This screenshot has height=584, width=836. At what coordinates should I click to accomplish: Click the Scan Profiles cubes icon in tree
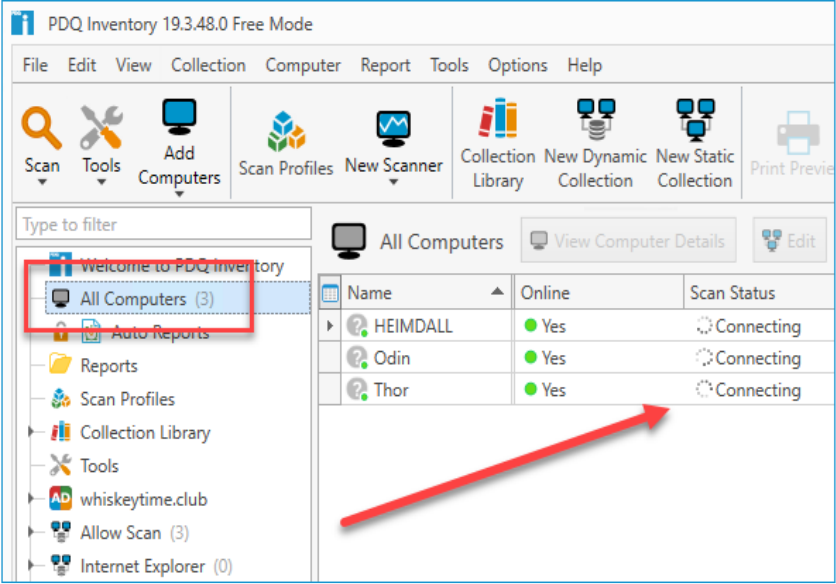pos(60,398)
